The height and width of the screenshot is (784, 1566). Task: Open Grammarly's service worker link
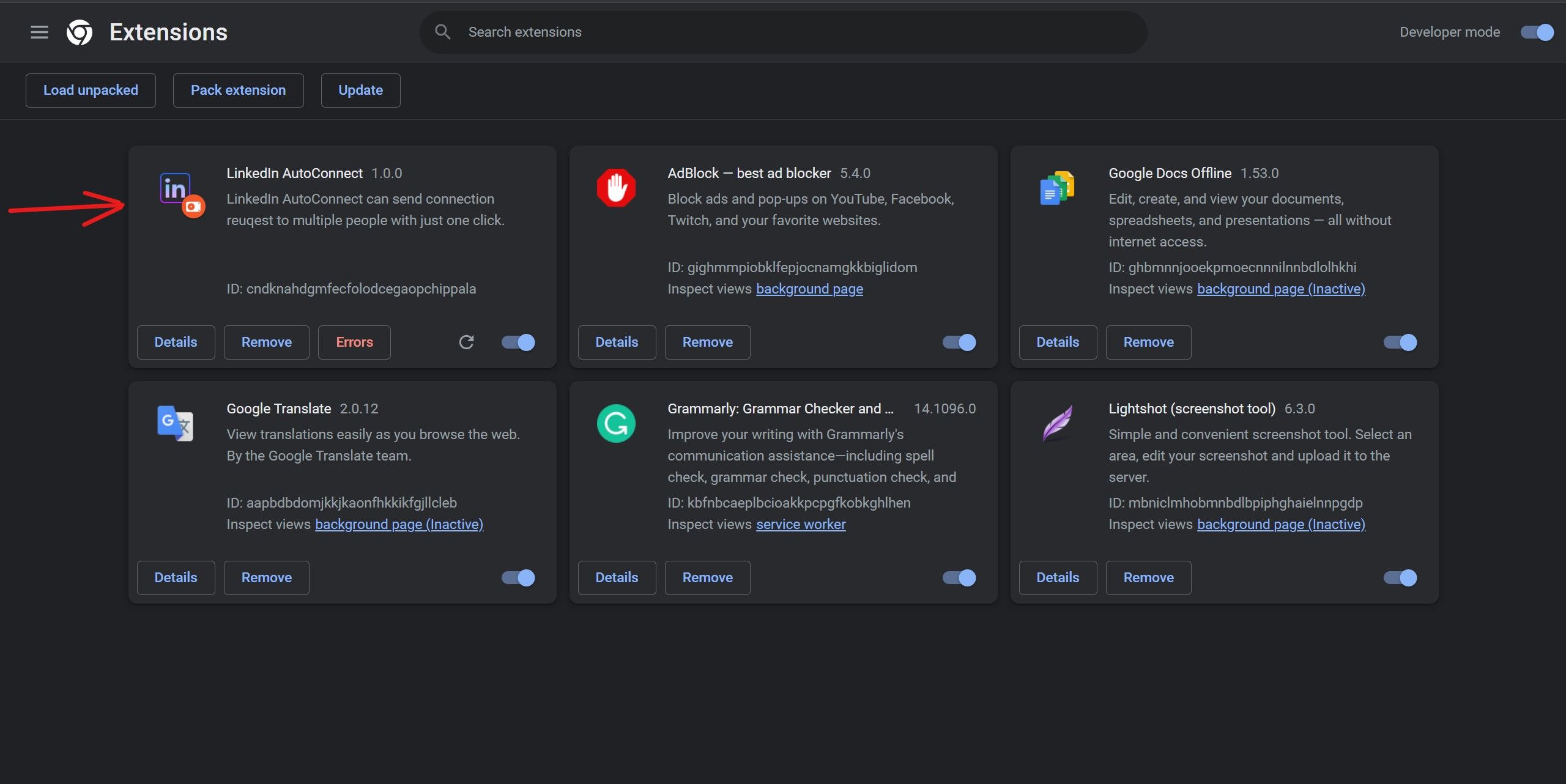coord(800,524)
